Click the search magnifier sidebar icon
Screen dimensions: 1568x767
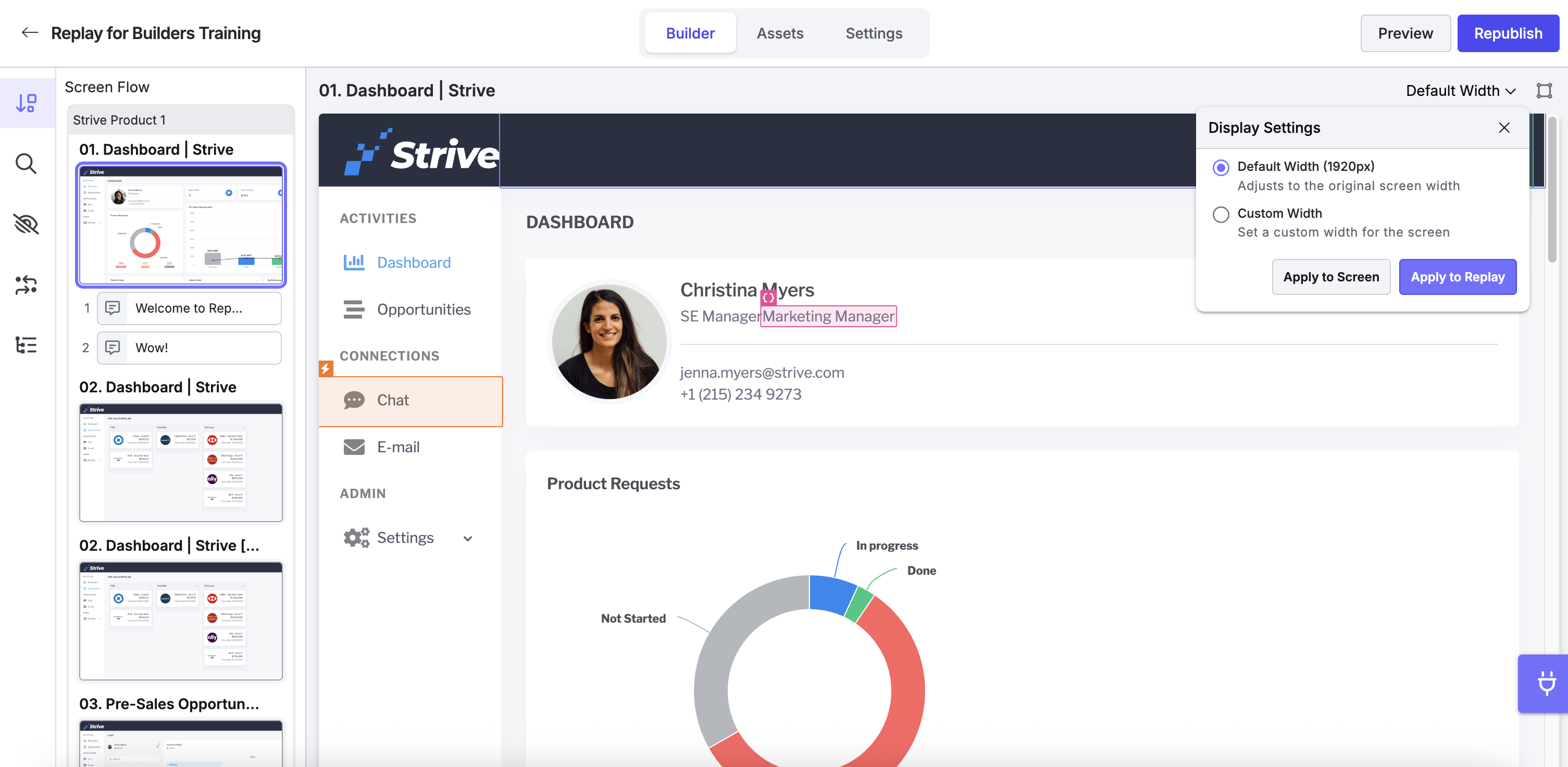[x=26, y=164]
